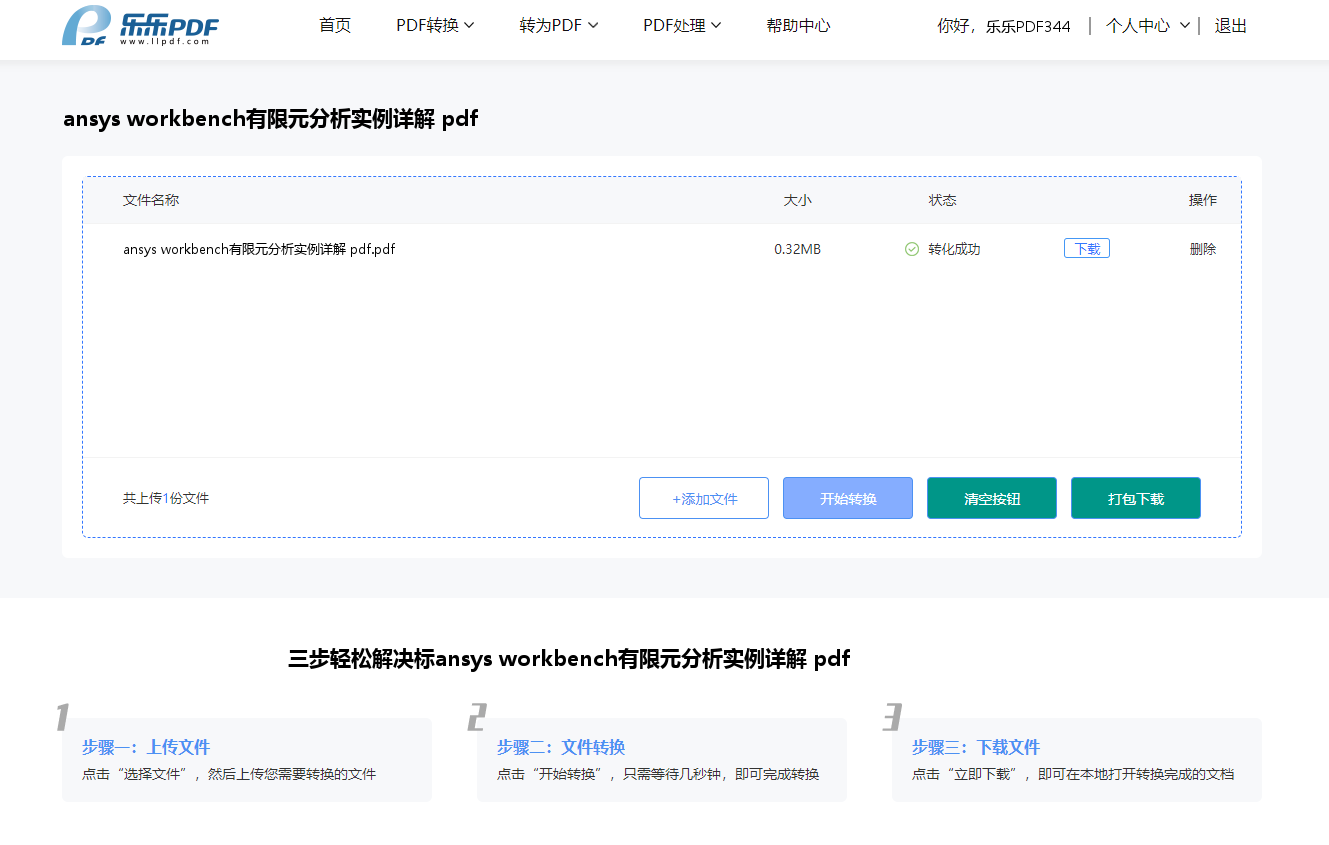The width and height of the screenshot is (1329, 845).
Task: Click the 大小 column header
Action: coord(797,200)
